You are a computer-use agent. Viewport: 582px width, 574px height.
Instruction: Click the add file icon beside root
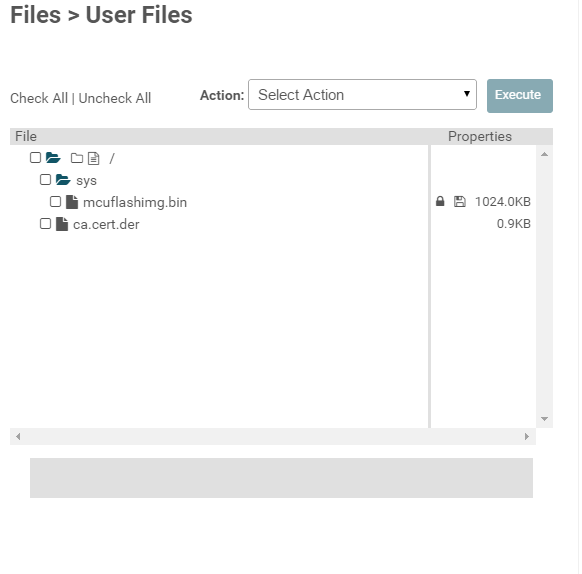pyautogui.click(x=94, y=158)
